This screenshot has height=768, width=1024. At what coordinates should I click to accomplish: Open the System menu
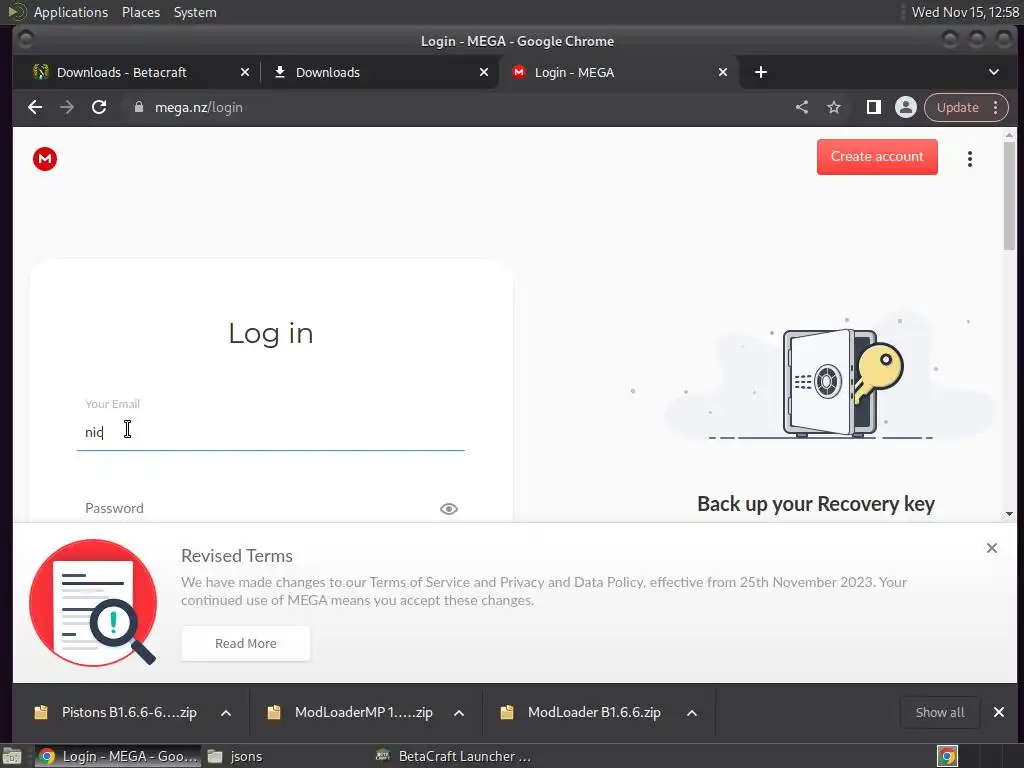click(x=195, y=12)
